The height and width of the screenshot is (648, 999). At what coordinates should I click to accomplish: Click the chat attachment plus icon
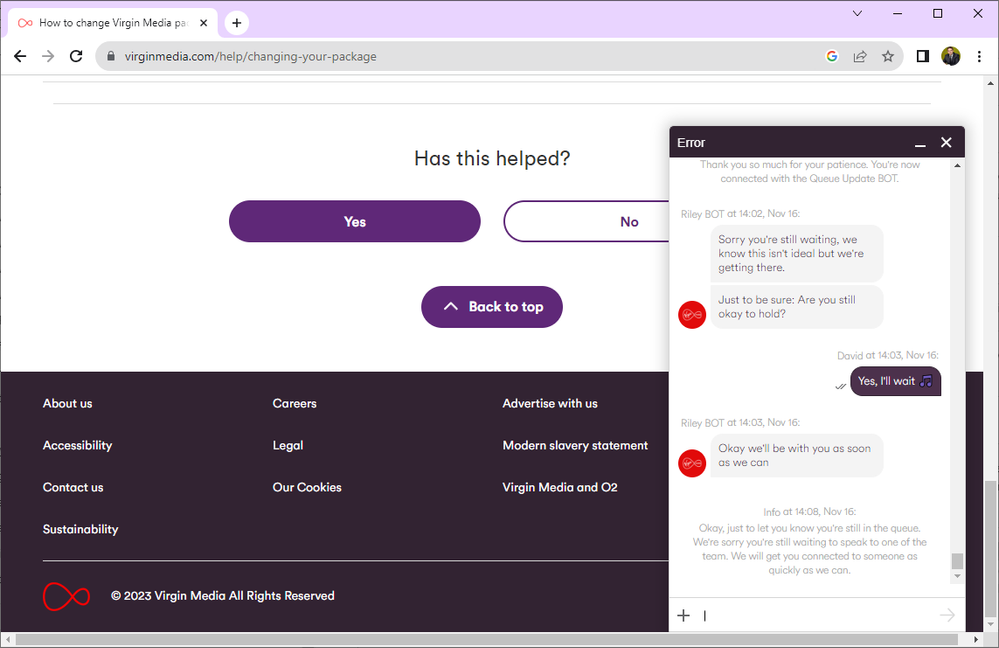683,616
